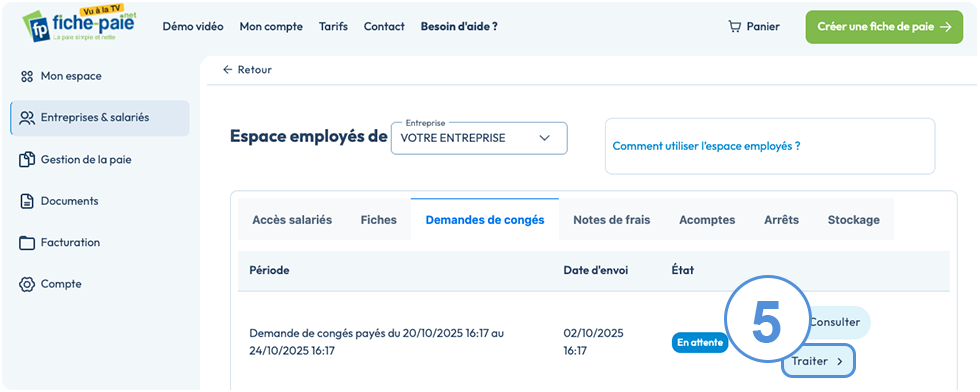Viewport: 980px width, 392px height.
Task: Switch to the Fiches tab
Action: pos(379,220)
